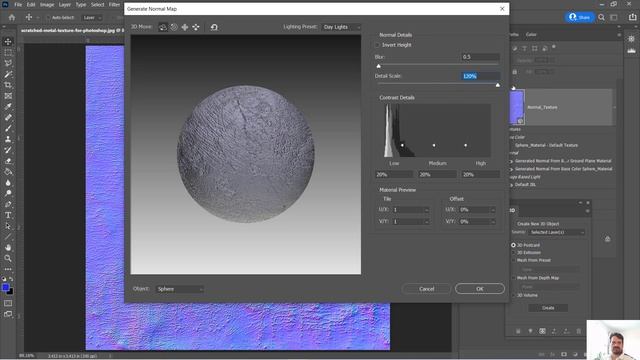Open the Edit menu
The width and height of the screenshot is (640, 360).
click(x=31, y=4)
